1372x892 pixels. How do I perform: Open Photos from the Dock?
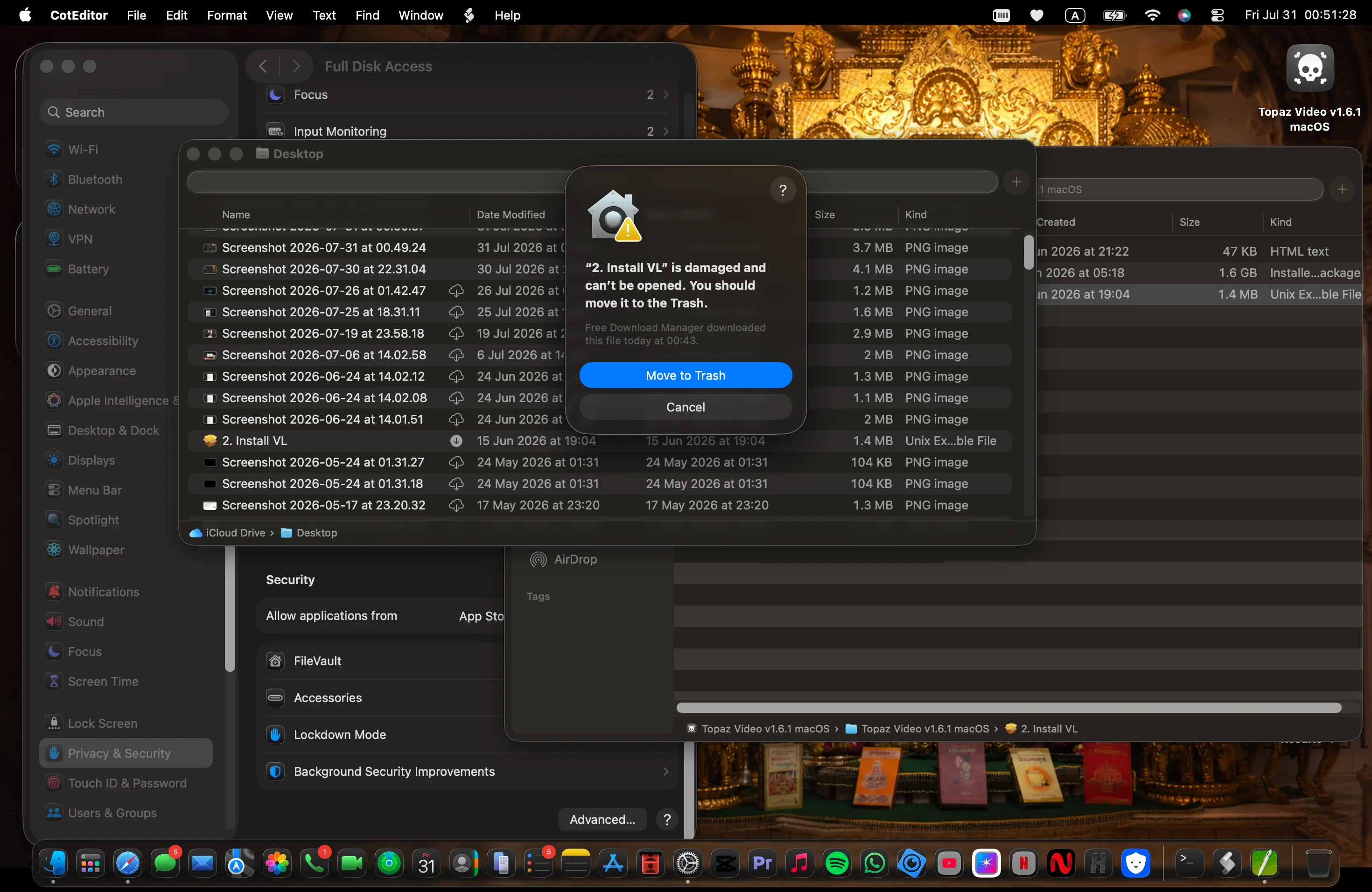pyautogui.click(x=277, y=863)
